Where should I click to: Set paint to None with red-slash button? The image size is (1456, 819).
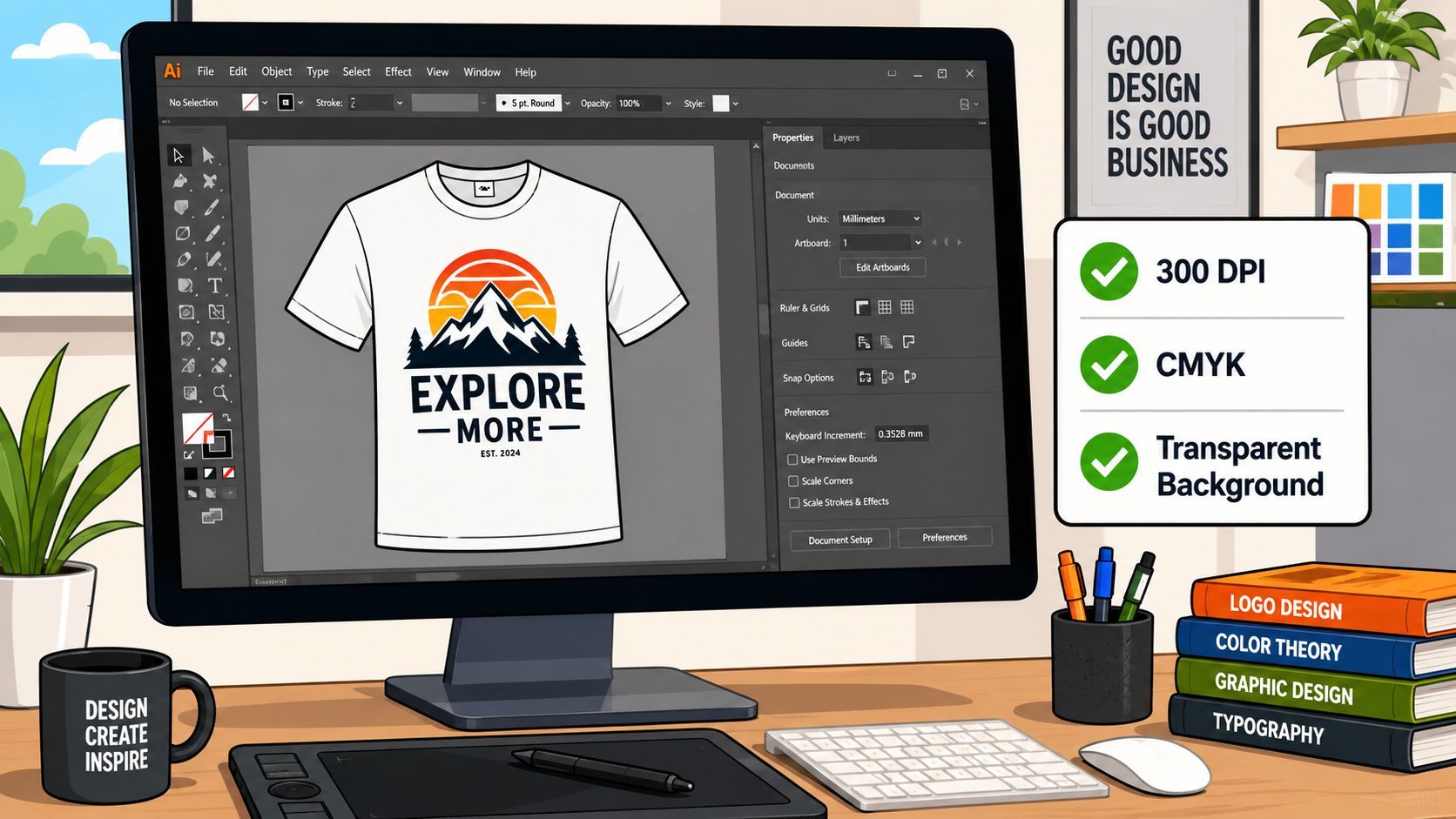(x=228, y=473)
